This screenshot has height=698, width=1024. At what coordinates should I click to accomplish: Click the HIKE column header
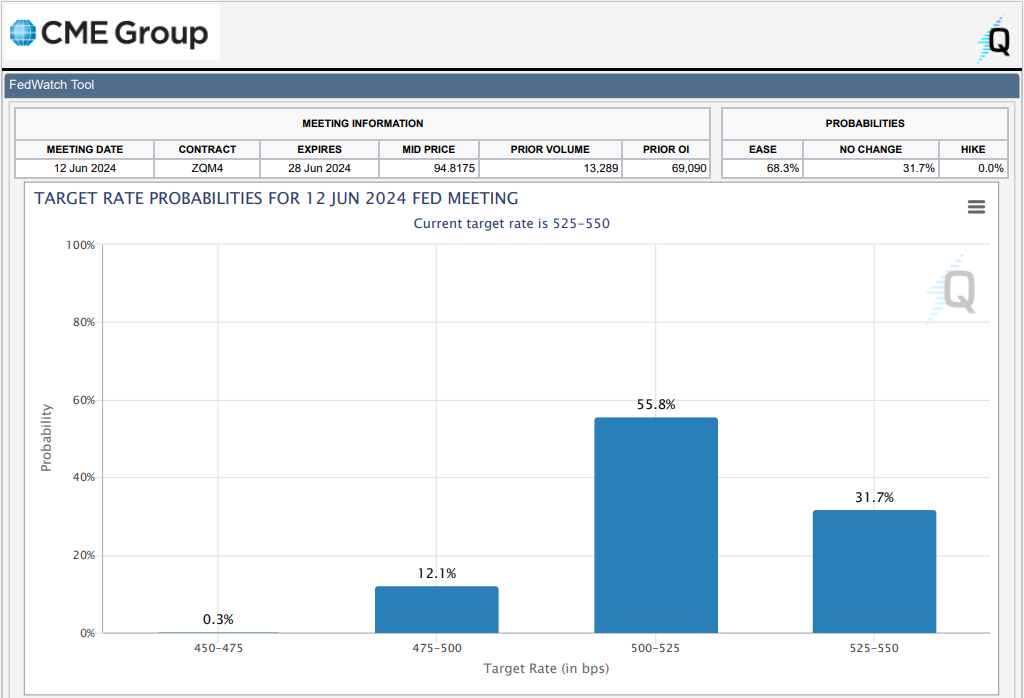[x=972, y=149]
